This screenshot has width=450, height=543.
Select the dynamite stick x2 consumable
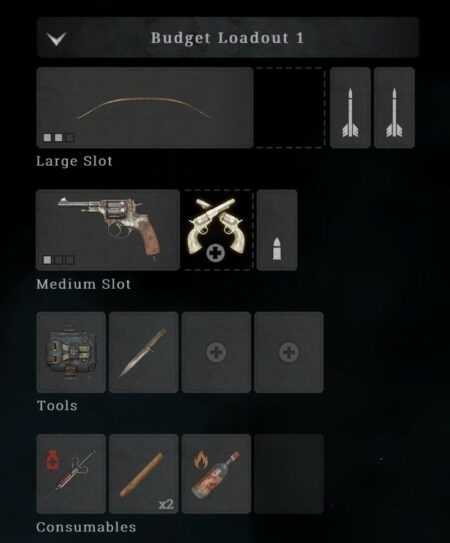(144, 474)
